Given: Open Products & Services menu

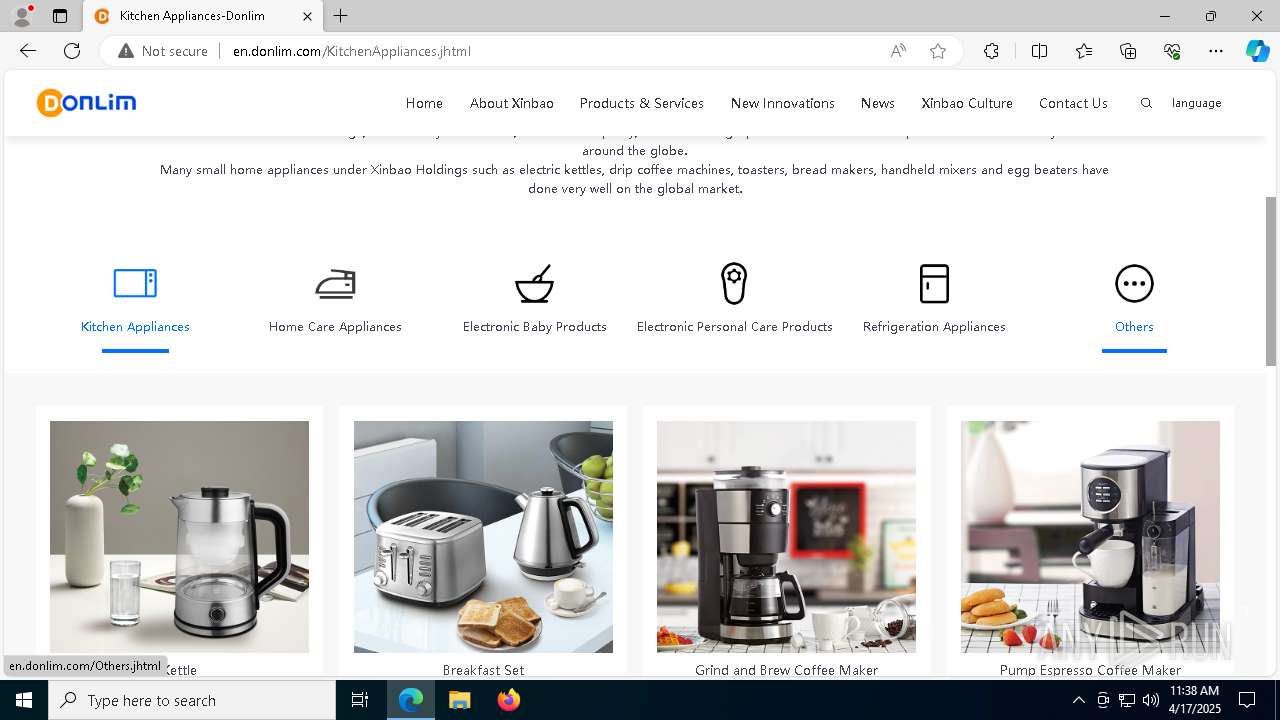Looking at the screenshot, I should tap(641, 103).
